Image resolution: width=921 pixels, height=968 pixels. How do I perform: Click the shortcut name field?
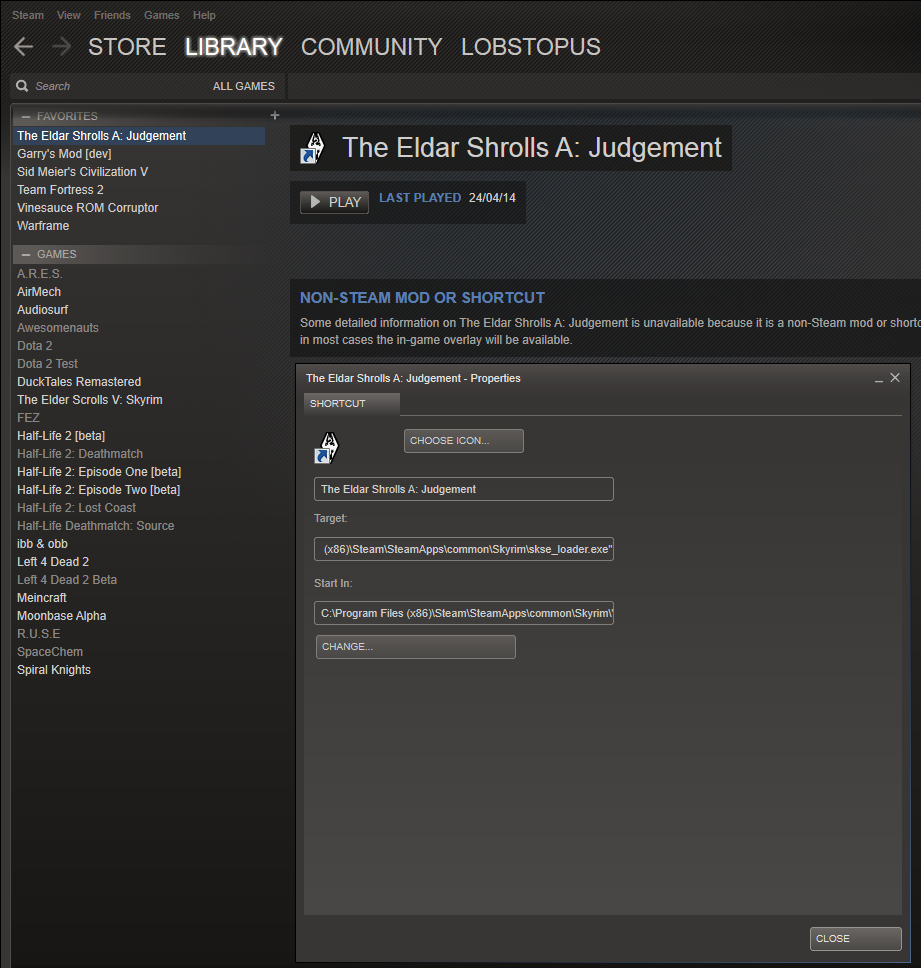[x=464, y=489]
